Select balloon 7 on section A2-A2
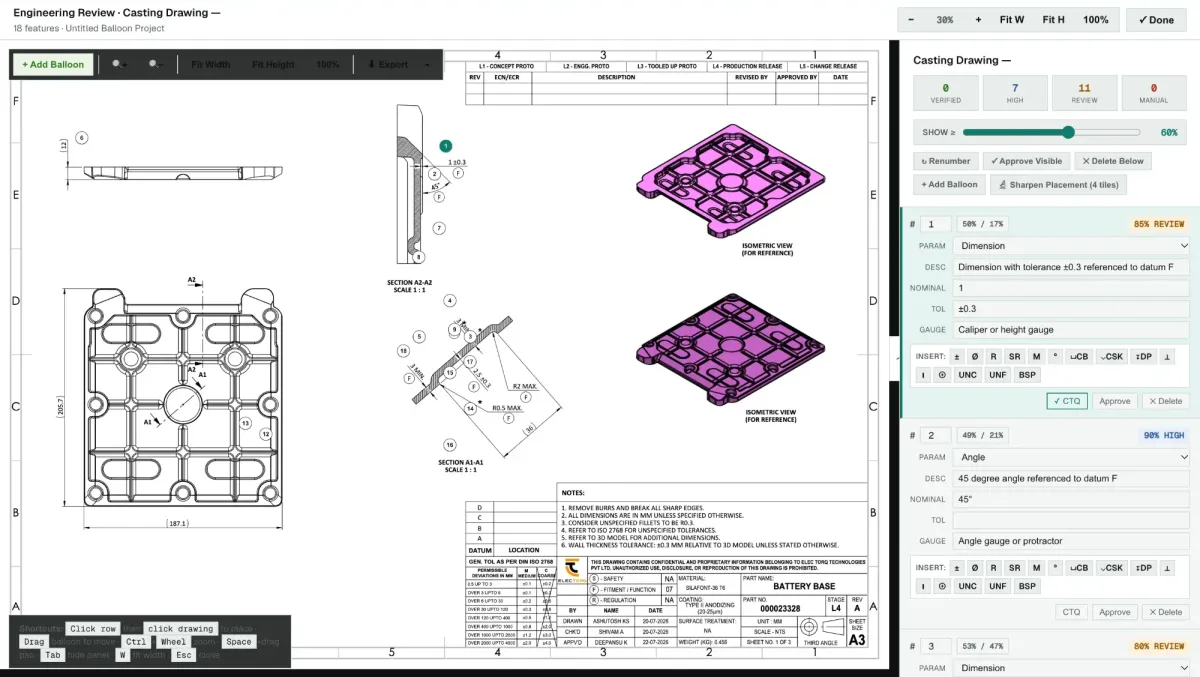 click(438, 229)
